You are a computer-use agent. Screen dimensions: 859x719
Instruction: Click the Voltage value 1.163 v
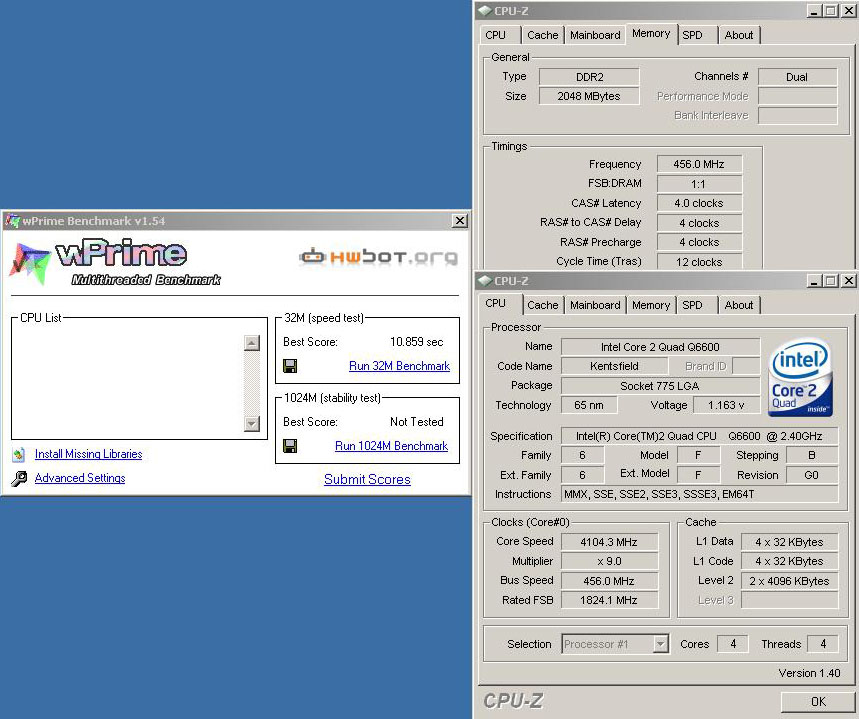(726, 405)
